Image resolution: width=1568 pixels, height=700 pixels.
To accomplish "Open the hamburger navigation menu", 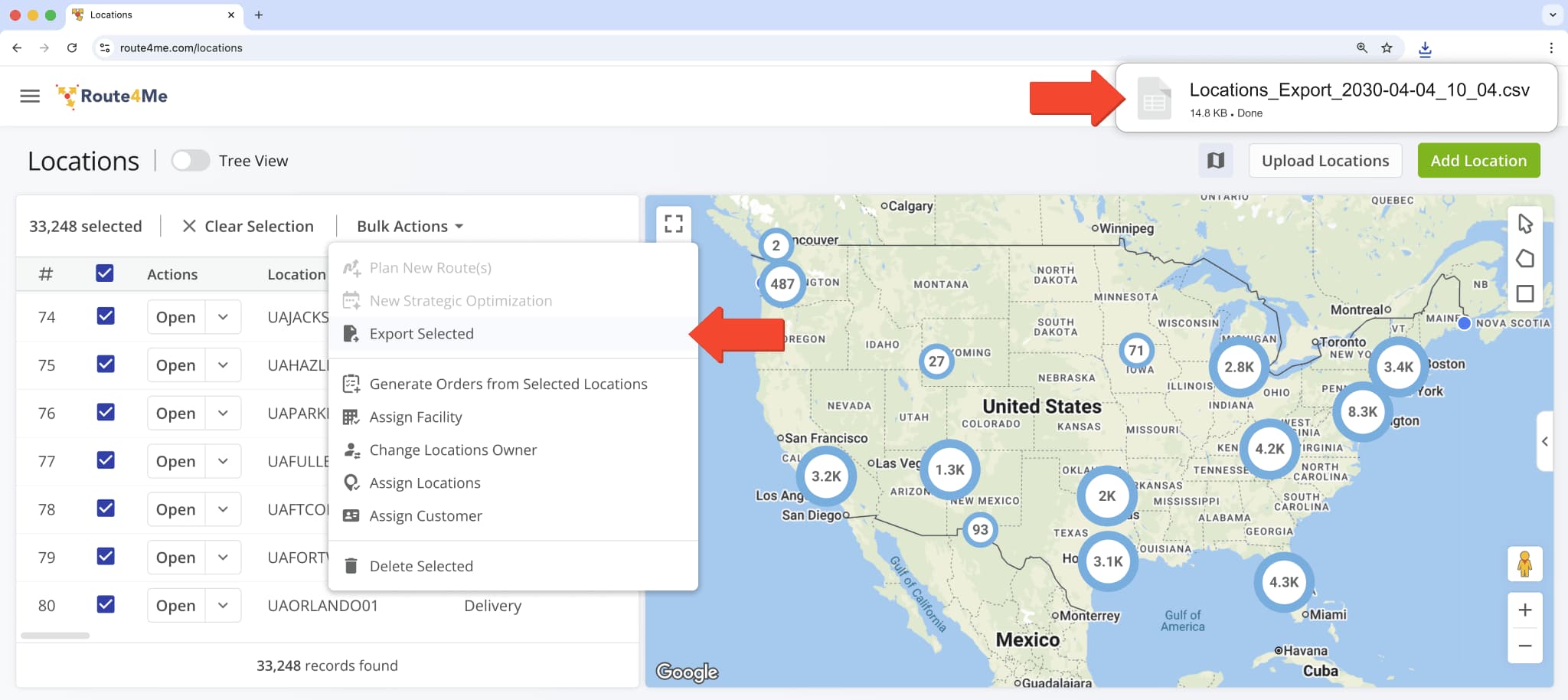I will [30, 96].
